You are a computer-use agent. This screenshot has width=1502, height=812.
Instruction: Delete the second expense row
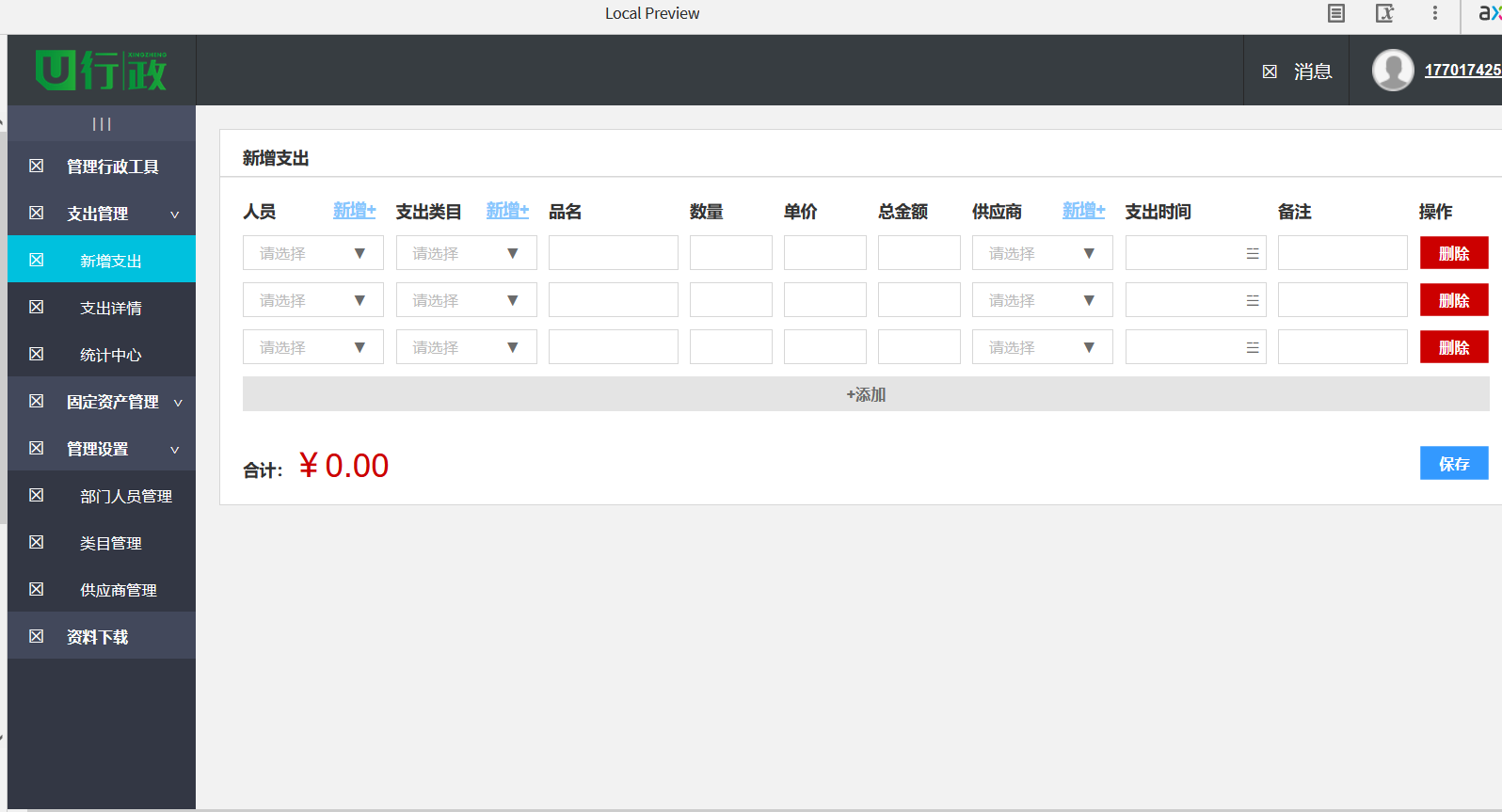tap(1454, 300)
